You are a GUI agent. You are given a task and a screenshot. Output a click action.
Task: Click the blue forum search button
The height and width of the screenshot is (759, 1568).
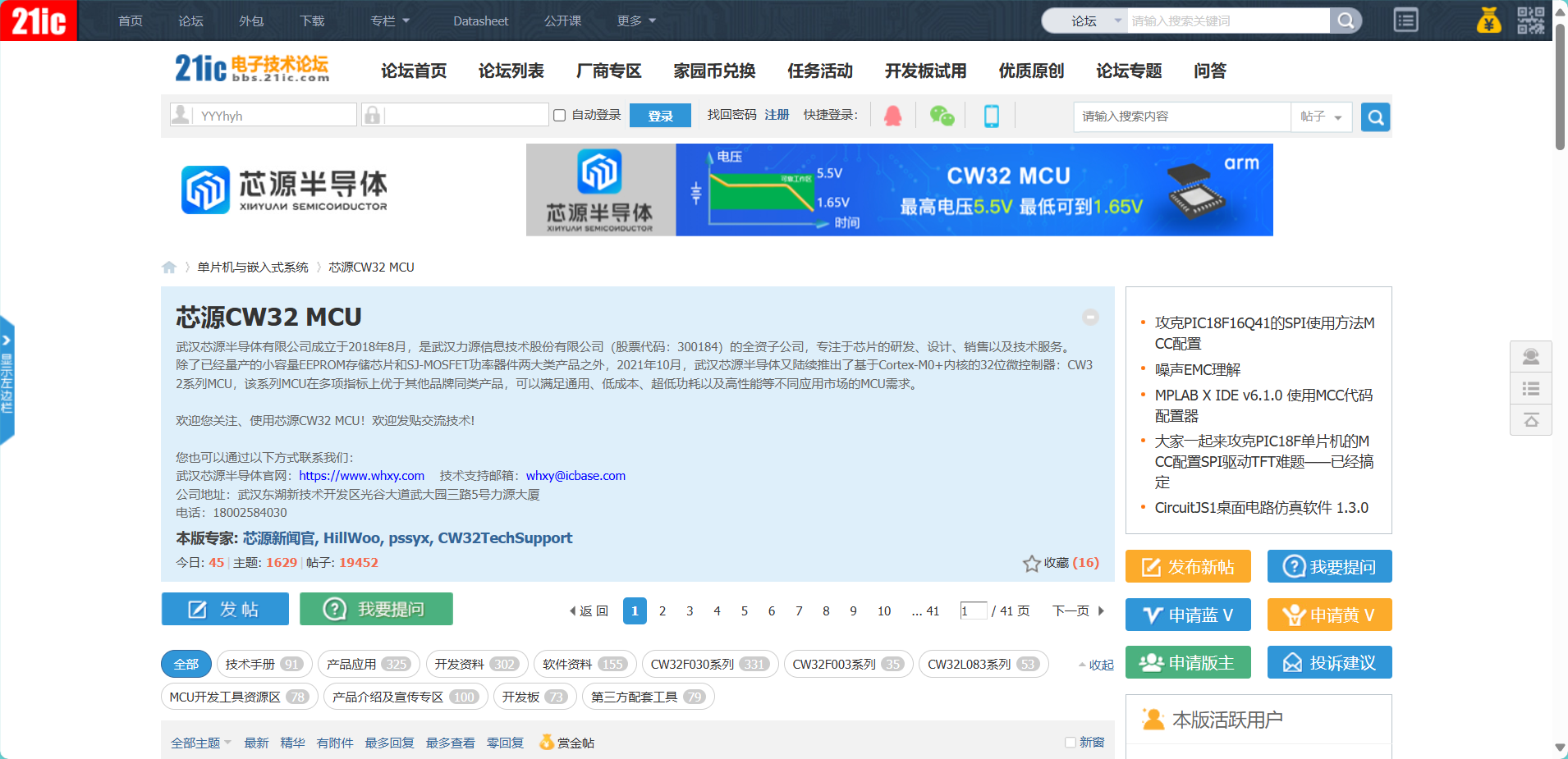click(x=1375, y=117)
